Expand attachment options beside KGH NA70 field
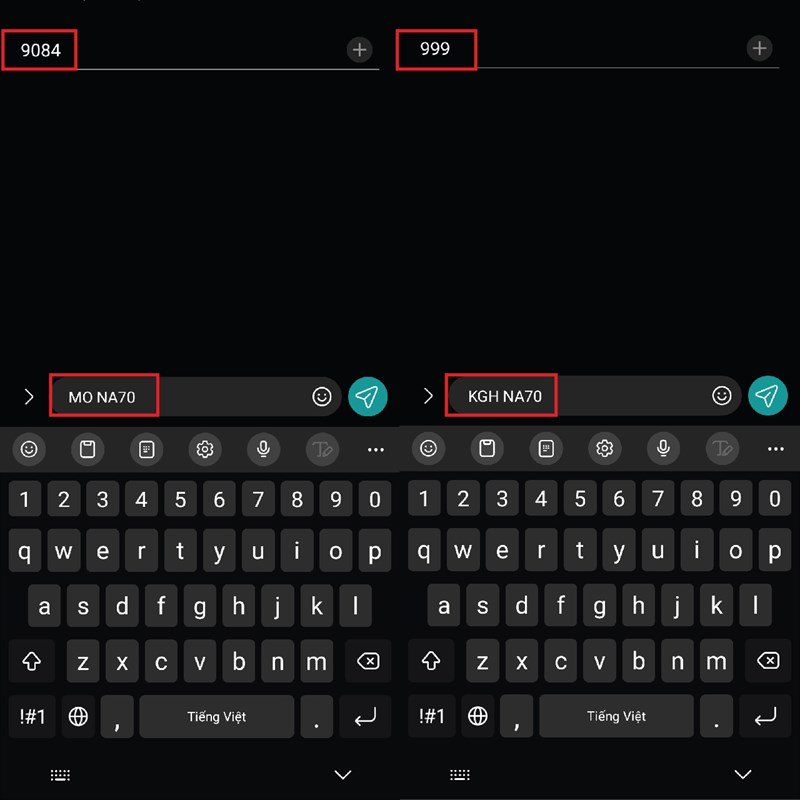Image resolution: width=800 pixels, height=800 pixels. coord(428,395)
